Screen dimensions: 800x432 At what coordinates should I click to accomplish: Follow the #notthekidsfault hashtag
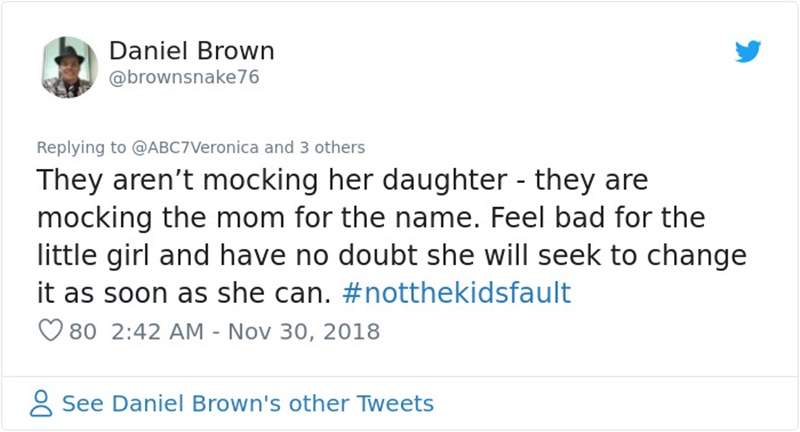click(456, 292)
